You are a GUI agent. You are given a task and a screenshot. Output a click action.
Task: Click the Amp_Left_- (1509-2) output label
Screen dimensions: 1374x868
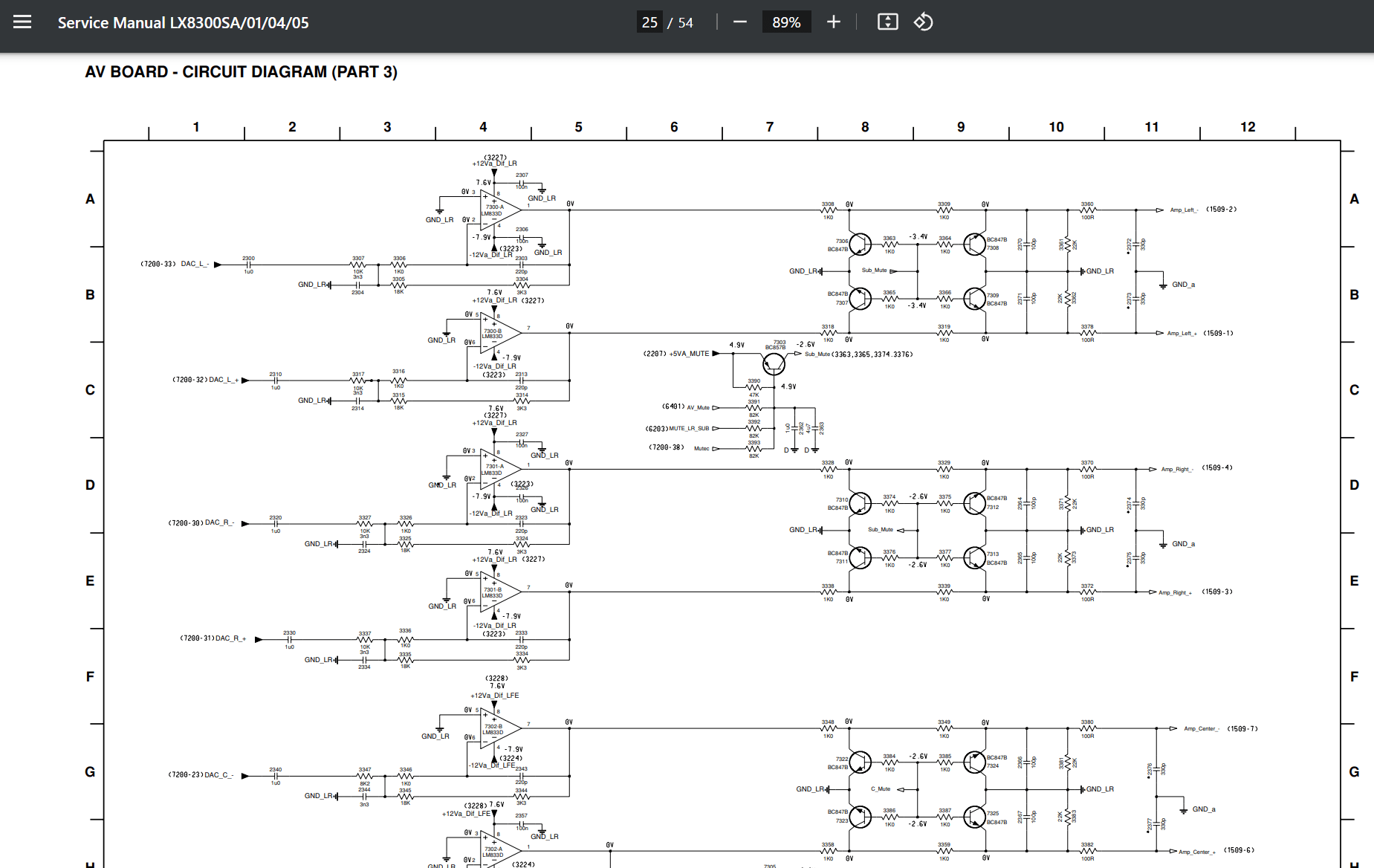1203,210
